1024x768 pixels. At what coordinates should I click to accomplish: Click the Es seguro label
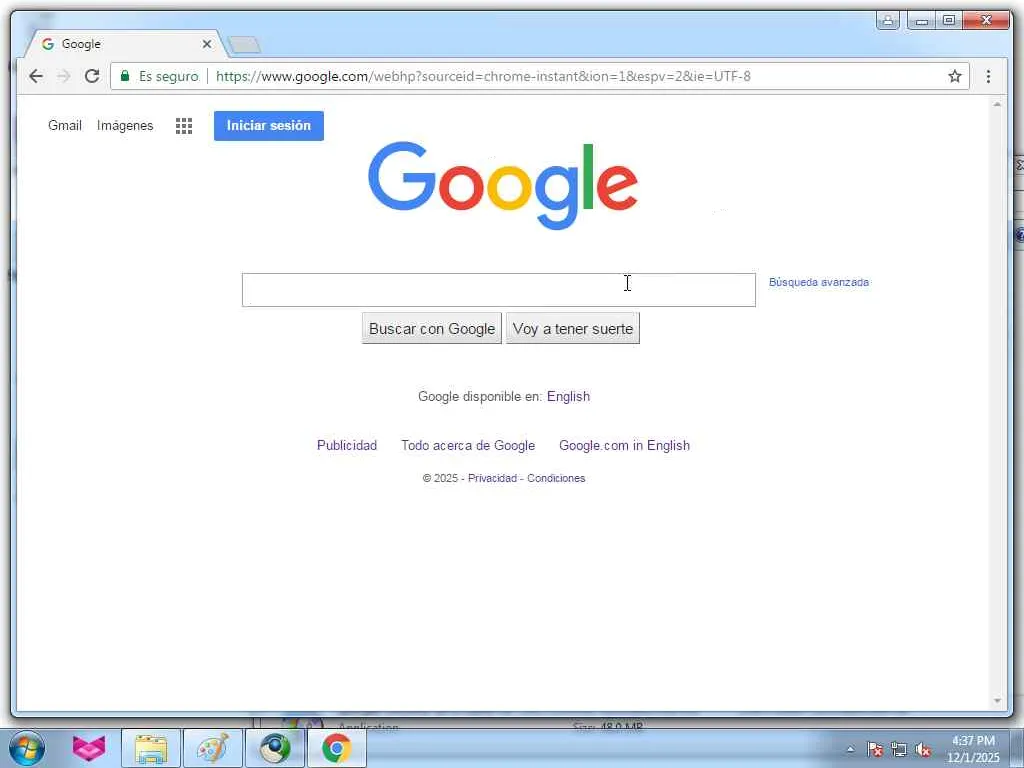click(168, 76)
